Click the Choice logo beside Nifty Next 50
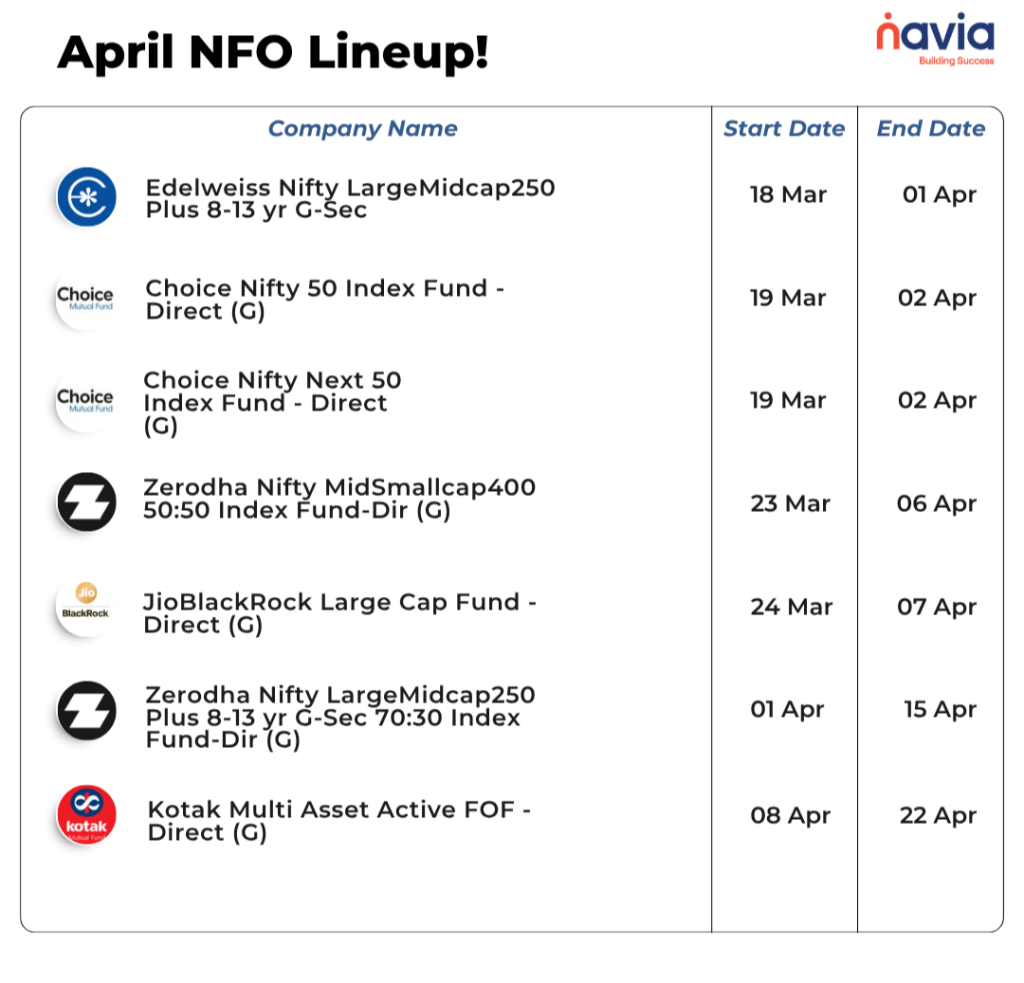The height and width of the screenshot is (983, 1024). tap(85, 400)
